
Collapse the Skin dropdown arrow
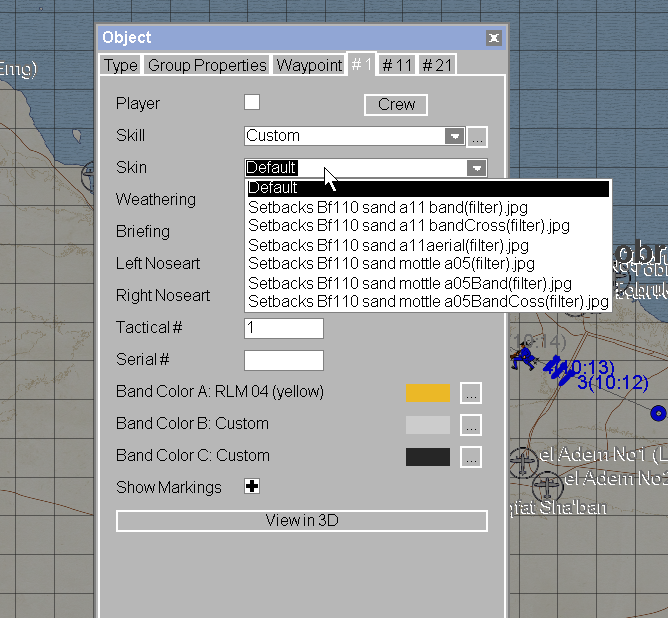476,168
